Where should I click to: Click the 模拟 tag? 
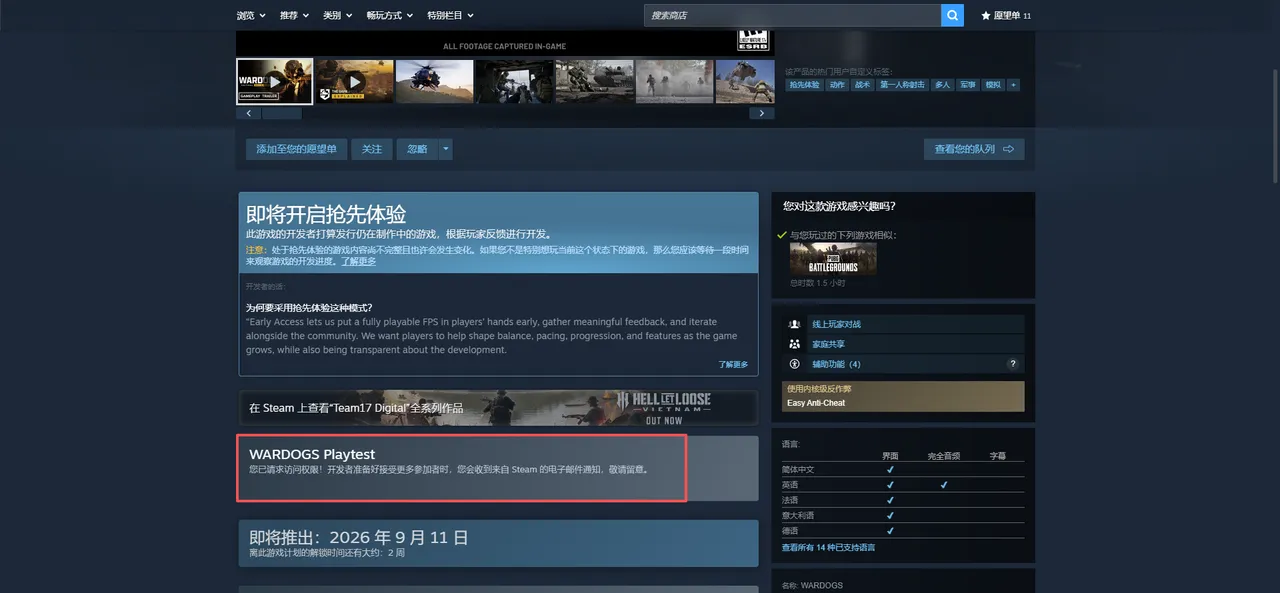coord(993,85)
